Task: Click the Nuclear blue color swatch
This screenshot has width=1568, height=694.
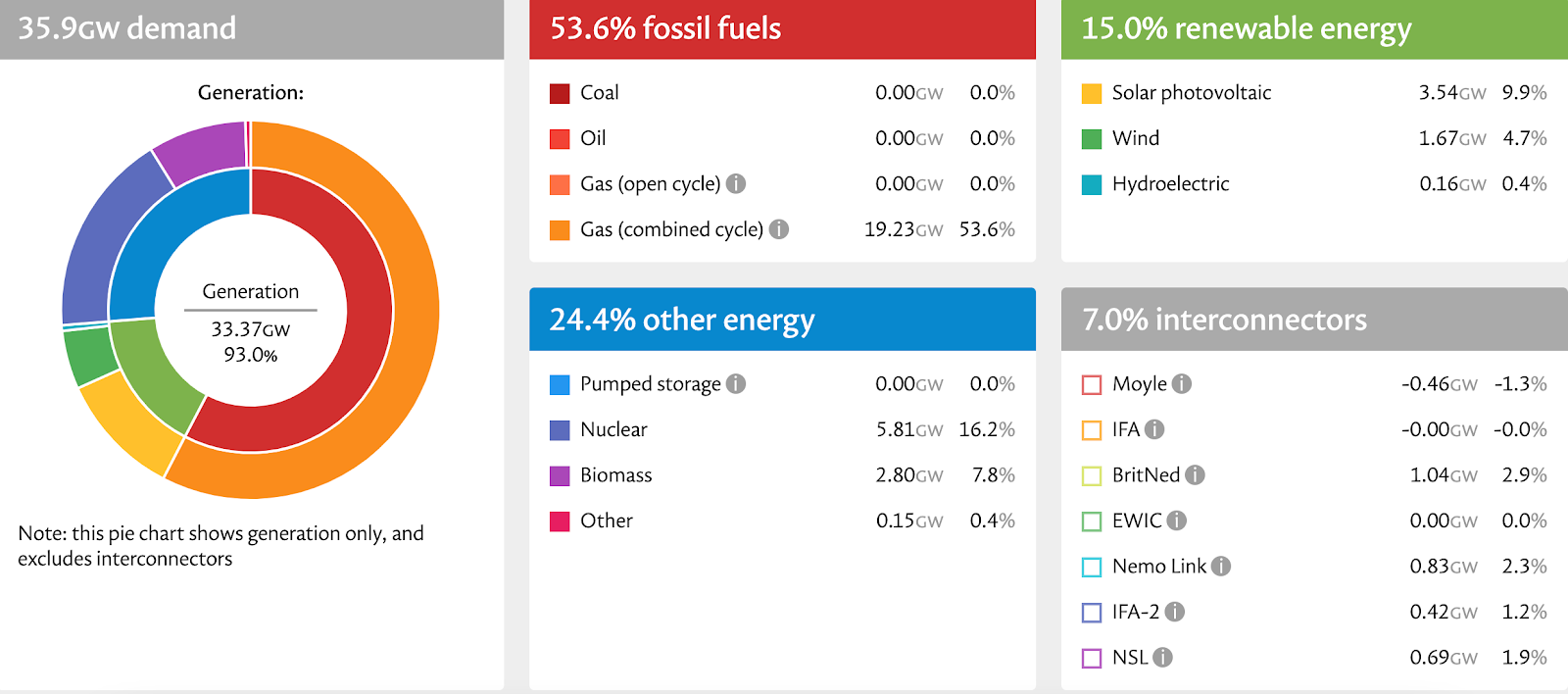Action: click(x=560, y=429)
